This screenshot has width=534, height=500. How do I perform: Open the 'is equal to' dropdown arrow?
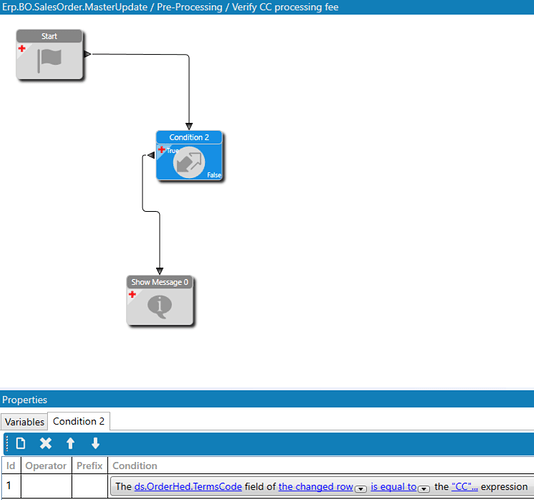[x=424, y=489]
